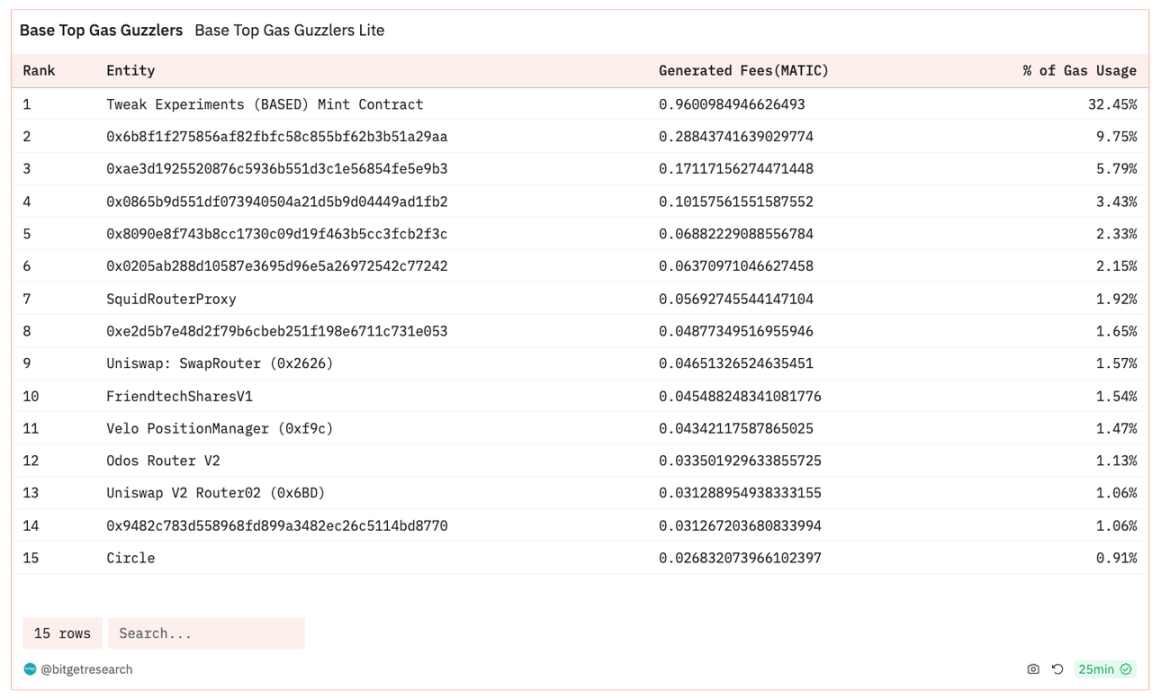Select the SquidRouterProxy entity cell
The image size is (1152, 699).
pyautogui.click(x=171, y=299)
